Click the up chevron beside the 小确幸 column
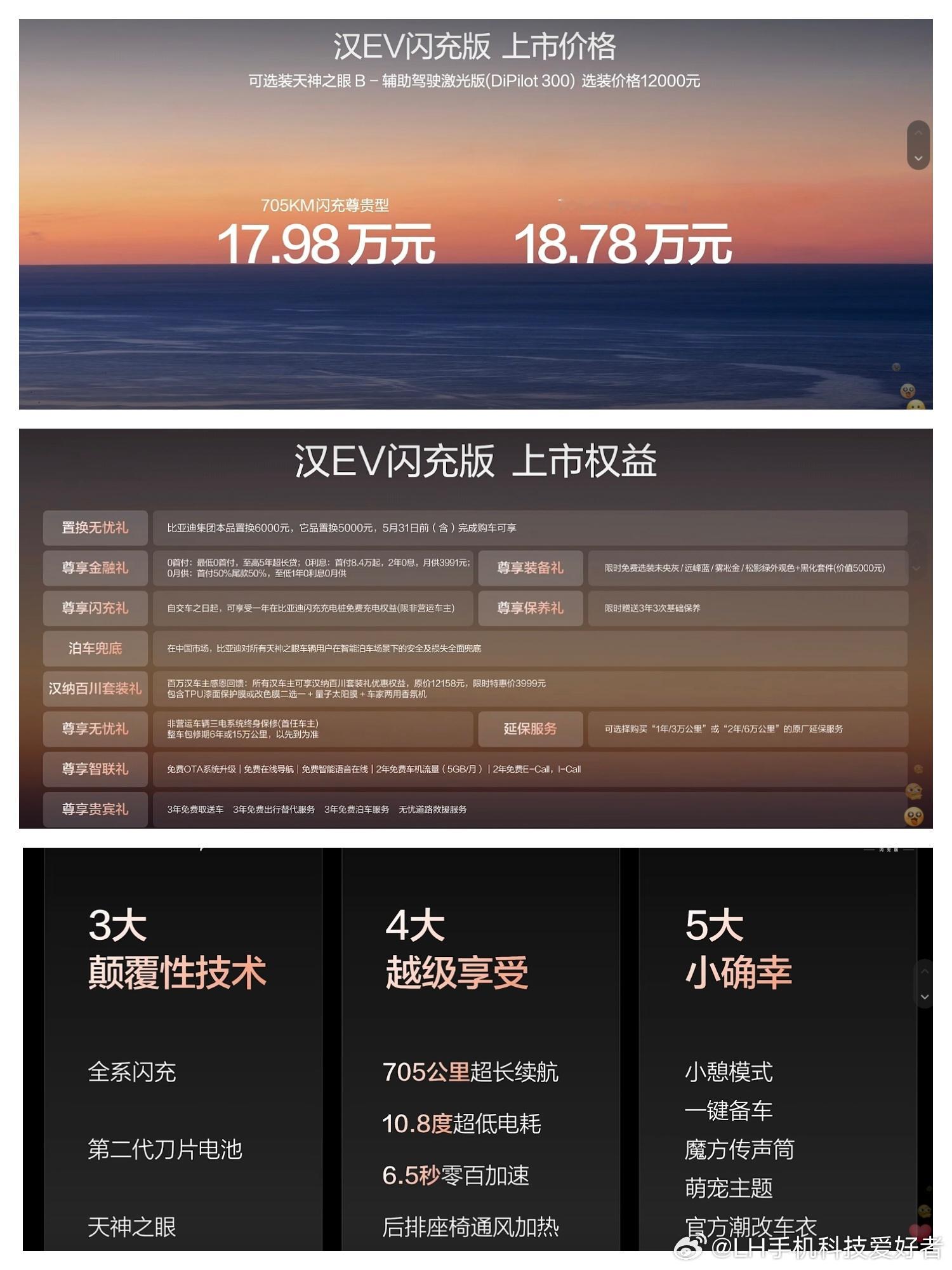 click(925, 972)
